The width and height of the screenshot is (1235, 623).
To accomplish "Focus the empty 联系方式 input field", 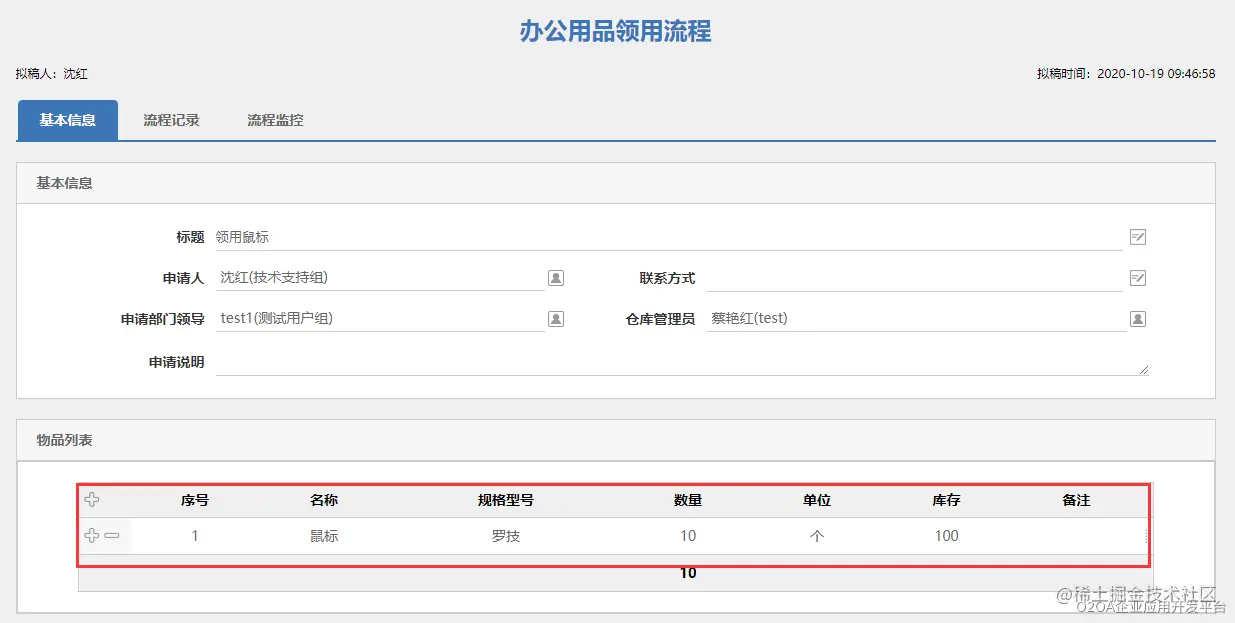I will [x=914, y=278].
